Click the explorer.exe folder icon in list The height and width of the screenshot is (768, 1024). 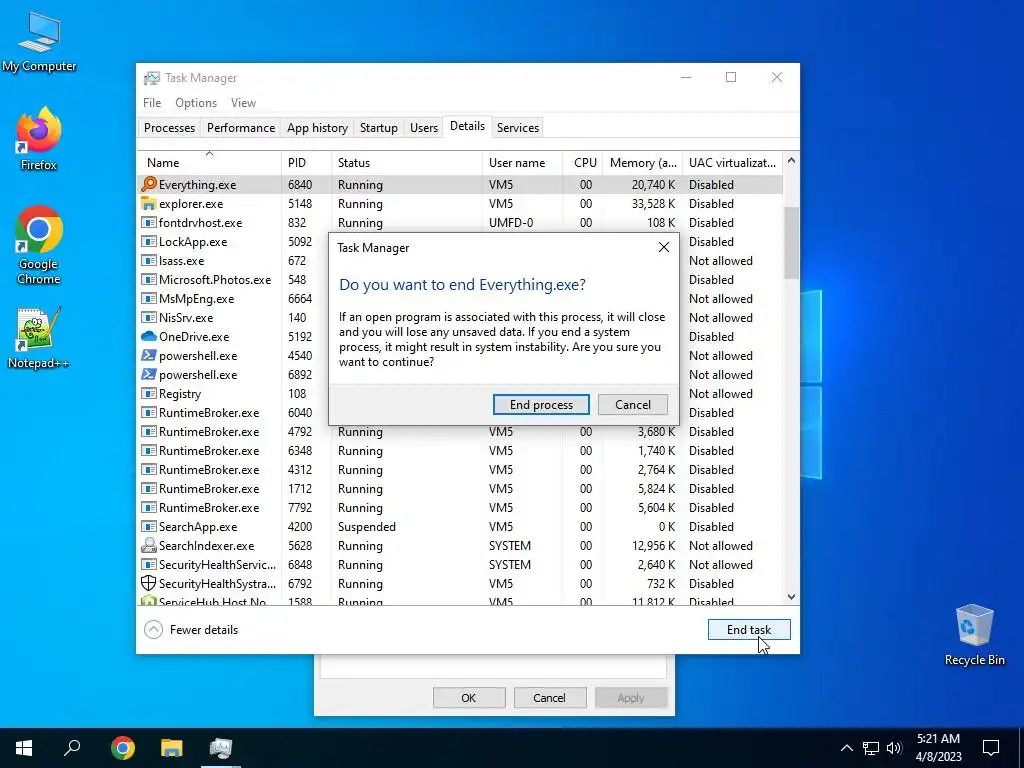click(x=149, y=204)
